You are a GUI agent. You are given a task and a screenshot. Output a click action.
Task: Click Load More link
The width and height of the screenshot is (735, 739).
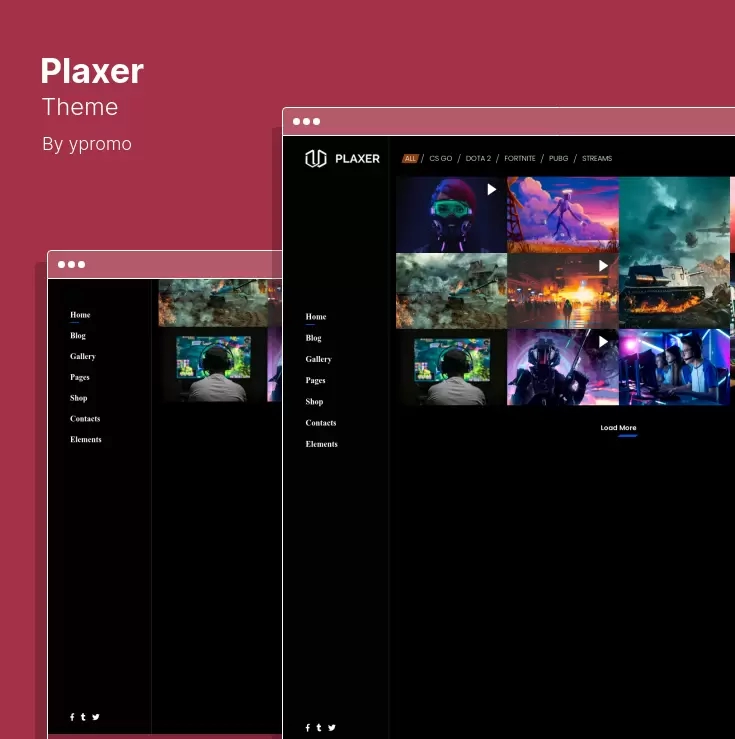click(618, 428)
